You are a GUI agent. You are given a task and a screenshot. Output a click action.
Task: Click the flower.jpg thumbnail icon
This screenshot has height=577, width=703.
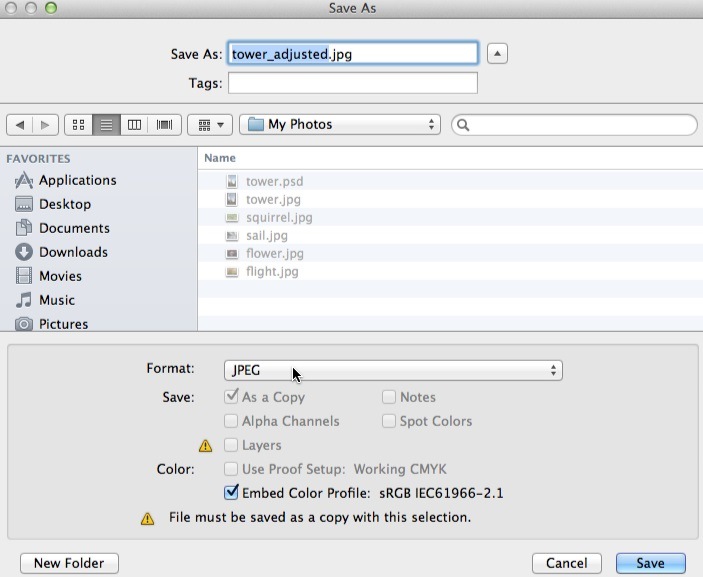click(x=231, y=254)
